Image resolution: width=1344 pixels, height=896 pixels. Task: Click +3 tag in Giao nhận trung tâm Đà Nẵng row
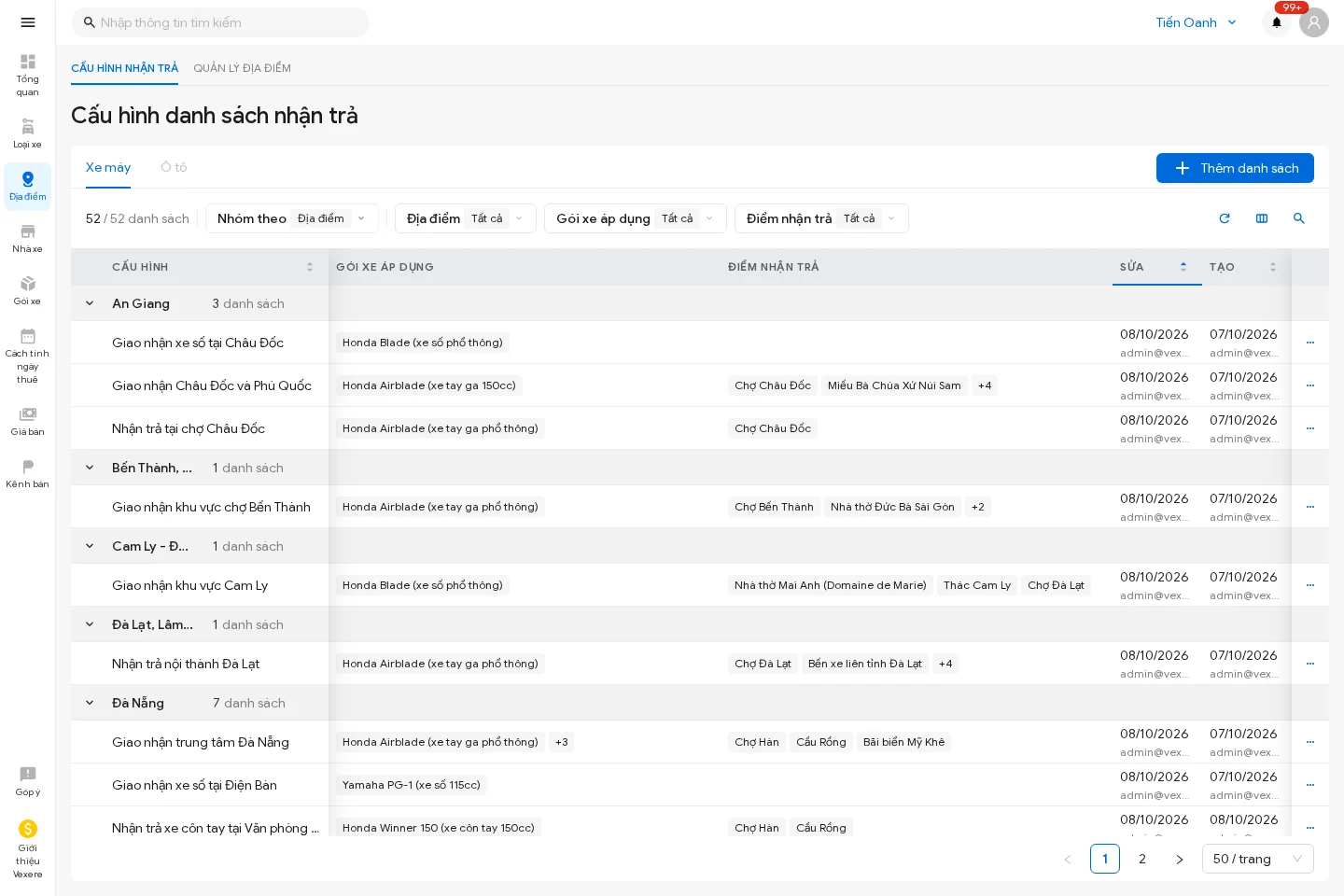click(561, 742)
